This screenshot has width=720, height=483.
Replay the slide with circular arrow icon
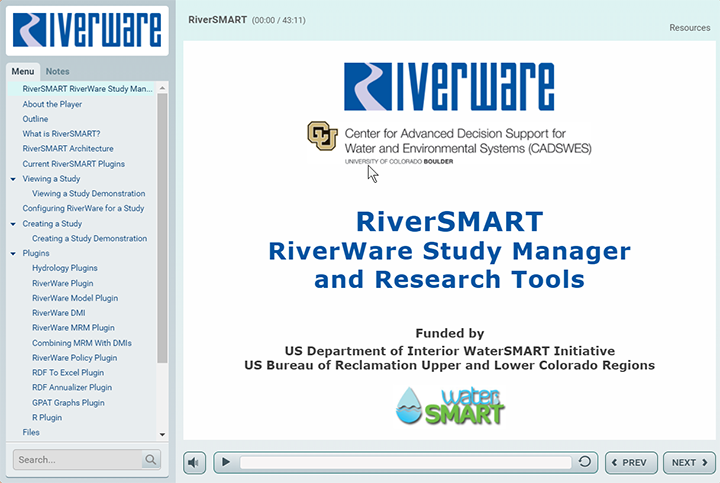point(585,461)
